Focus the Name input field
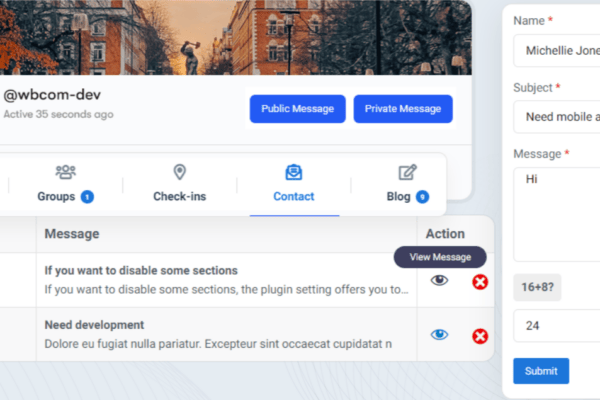 point(557,51)
